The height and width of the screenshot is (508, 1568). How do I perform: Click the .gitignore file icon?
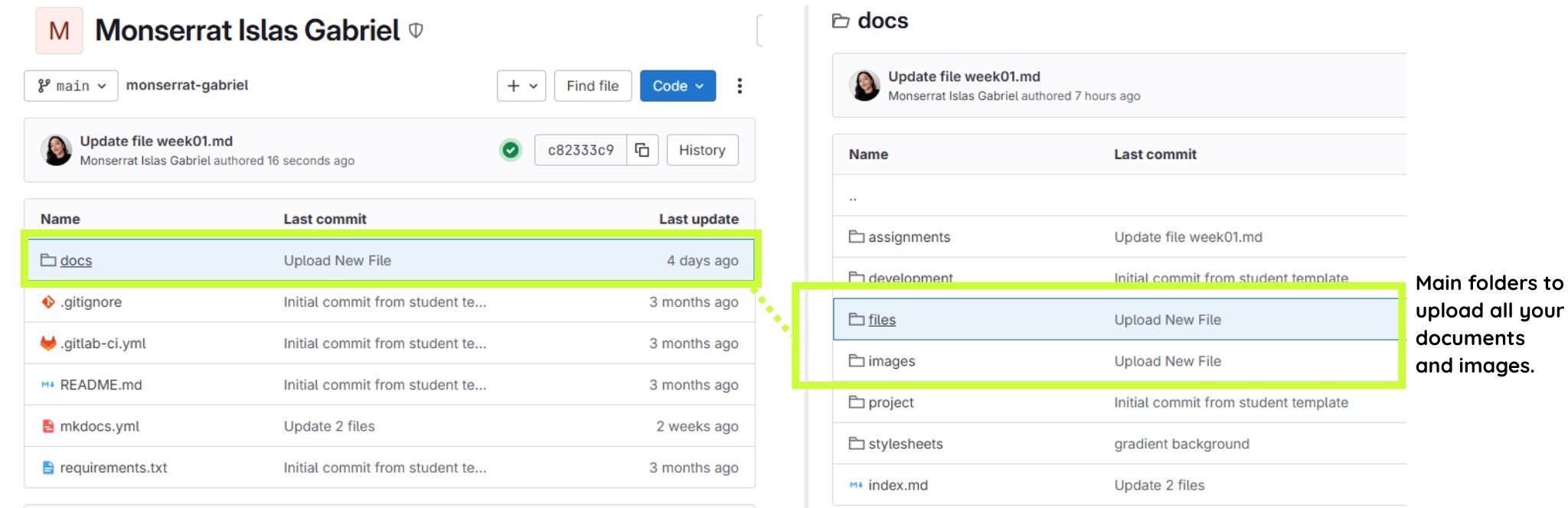coord(48,302)
